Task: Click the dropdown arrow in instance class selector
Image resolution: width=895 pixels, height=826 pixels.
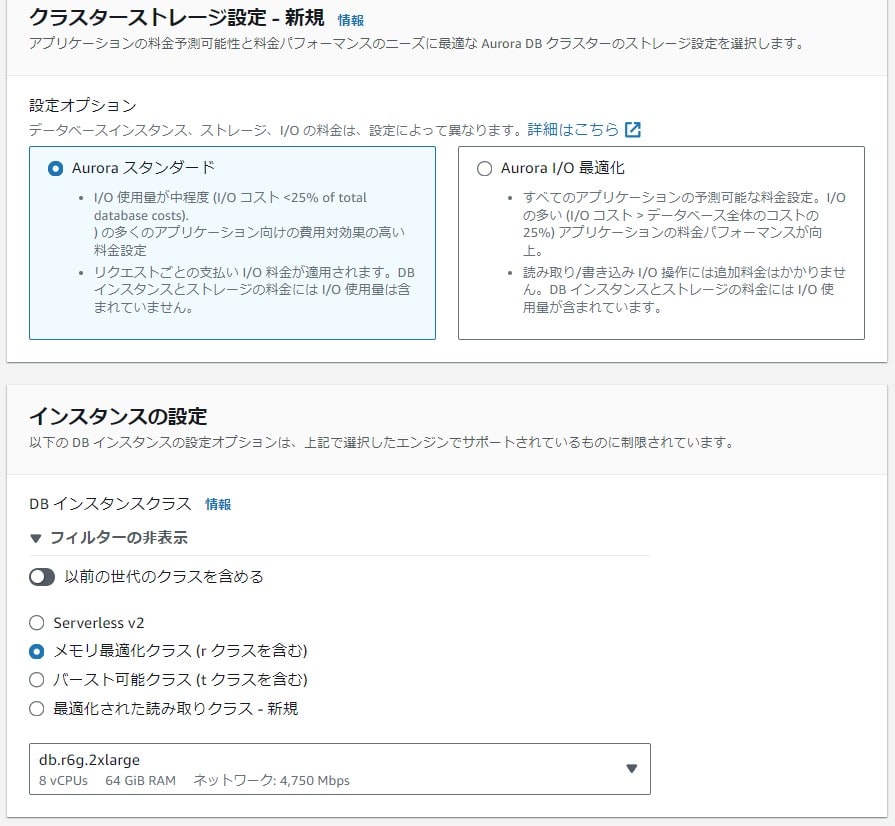Action: (x=631, y=768)
